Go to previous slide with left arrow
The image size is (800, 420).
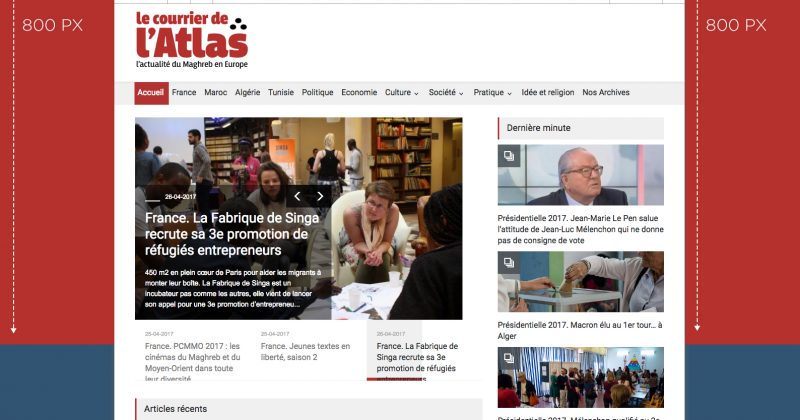(x=297, y=196)
